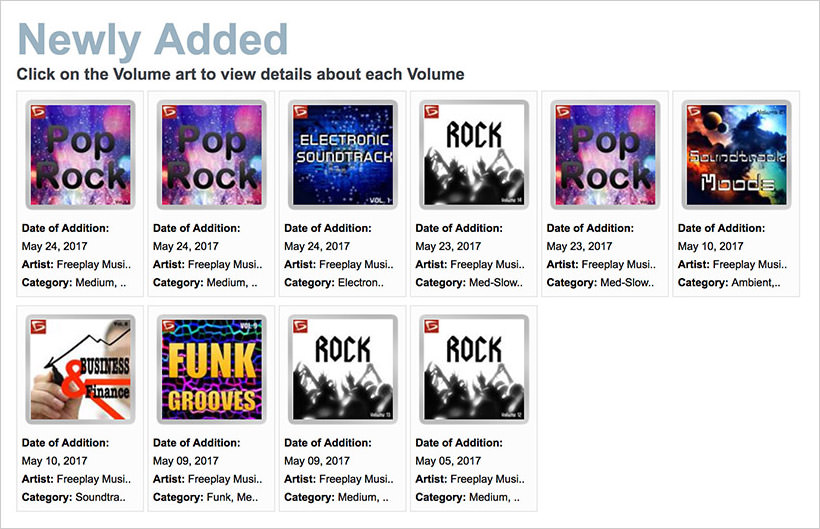This screenshot has height=529, width=820.
Task: Select the Rock cover added May 23, 2017
Action: pyautogui.click(x=474, y=155)
